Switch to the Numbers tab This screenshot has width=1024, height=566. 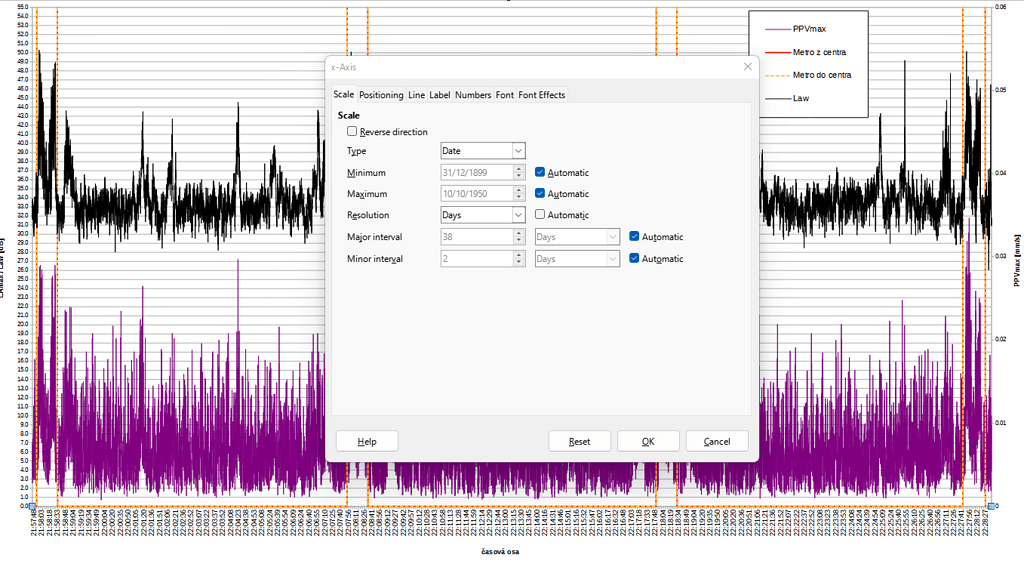[x=473, y=95]
